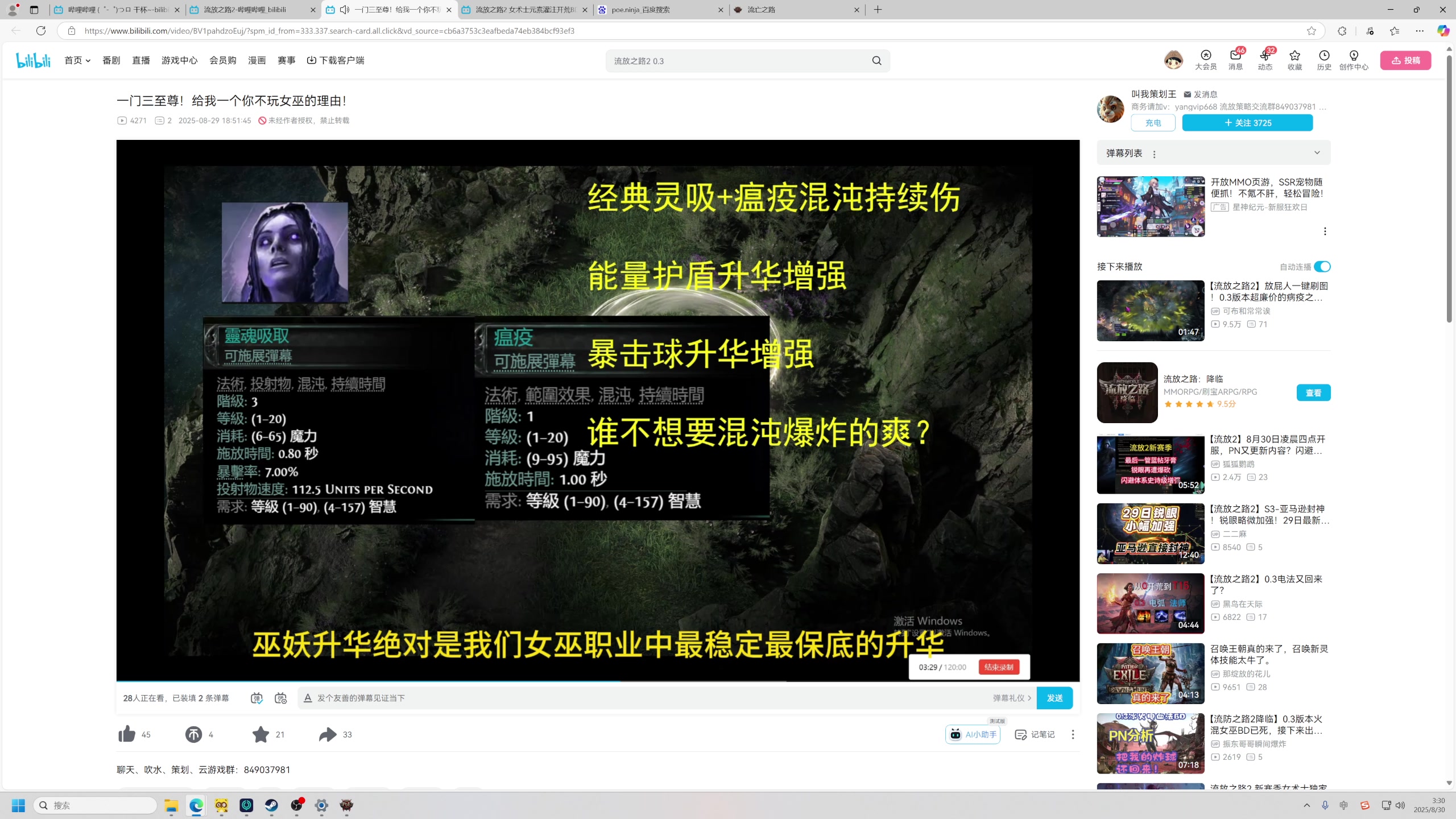Open the 大会员 icon
This screenshot has width=1456, height=819.
pyautogui.click(x=1205, y=60)
